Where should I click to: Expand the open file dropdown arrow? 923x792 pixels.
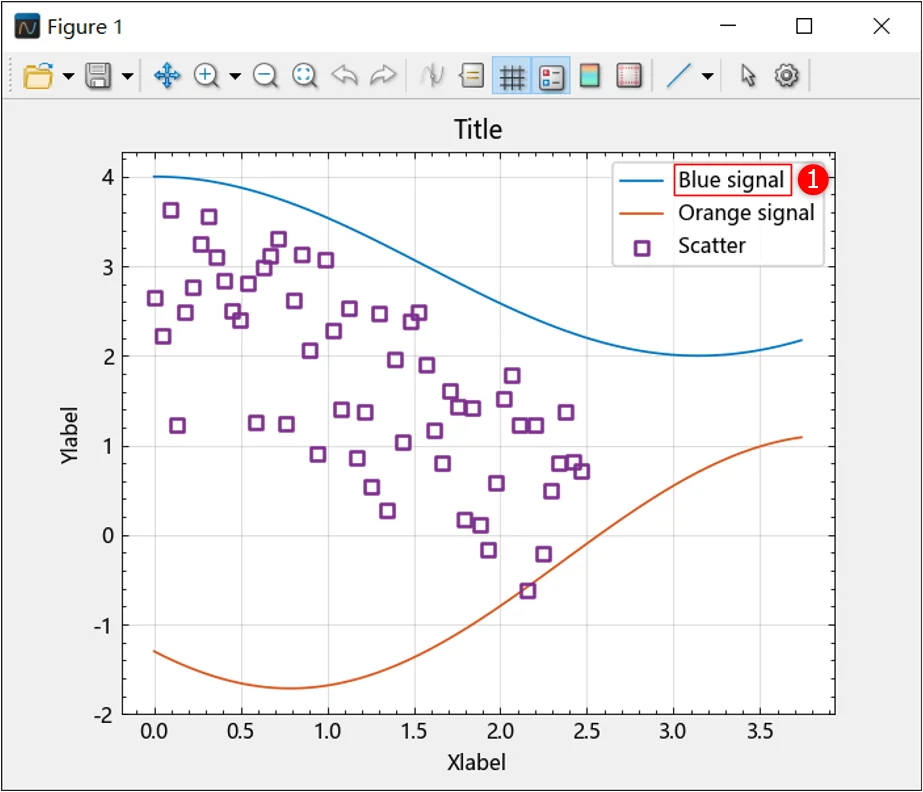click(68, 76)
